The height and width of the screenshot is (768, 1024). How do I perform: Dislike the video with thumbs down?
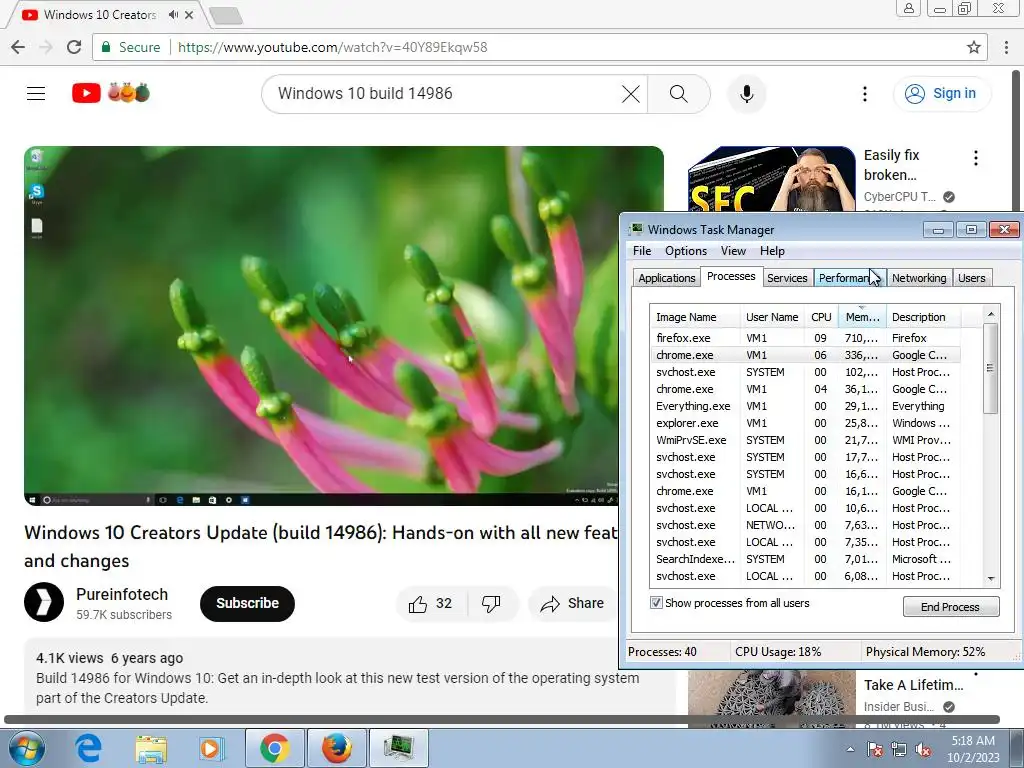pyautogui.click(x=491, y=604)
